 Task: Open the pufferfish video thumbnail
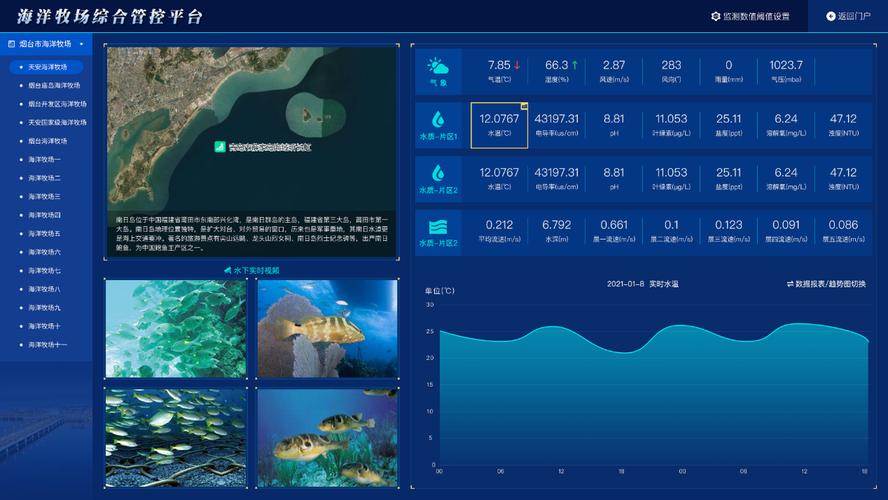[x=327, y=438]
